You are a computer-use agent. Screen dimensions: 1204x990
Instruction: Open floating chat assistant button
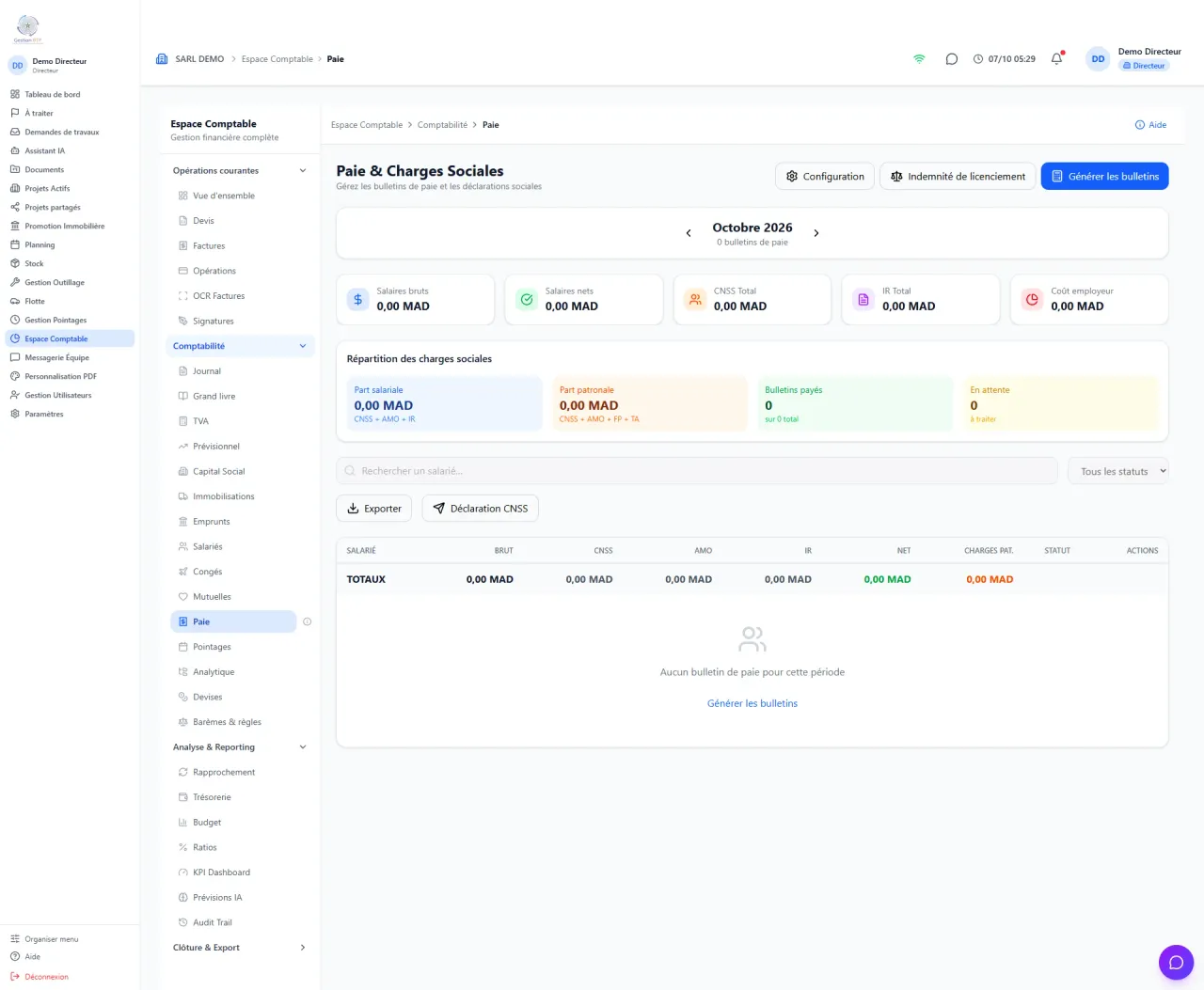point(1176,962)
